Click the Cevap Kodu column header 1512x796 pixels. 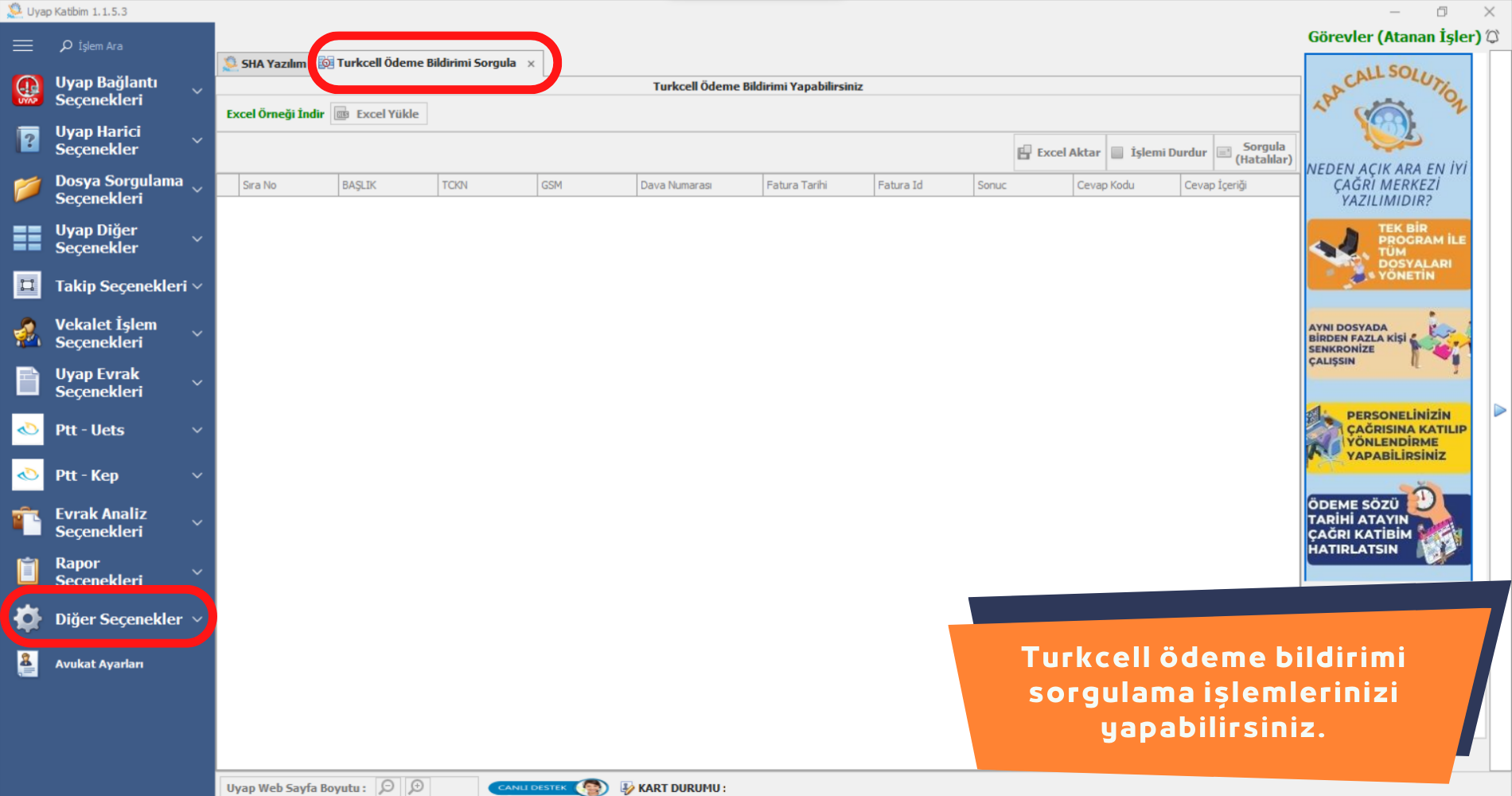point(1126,185)
